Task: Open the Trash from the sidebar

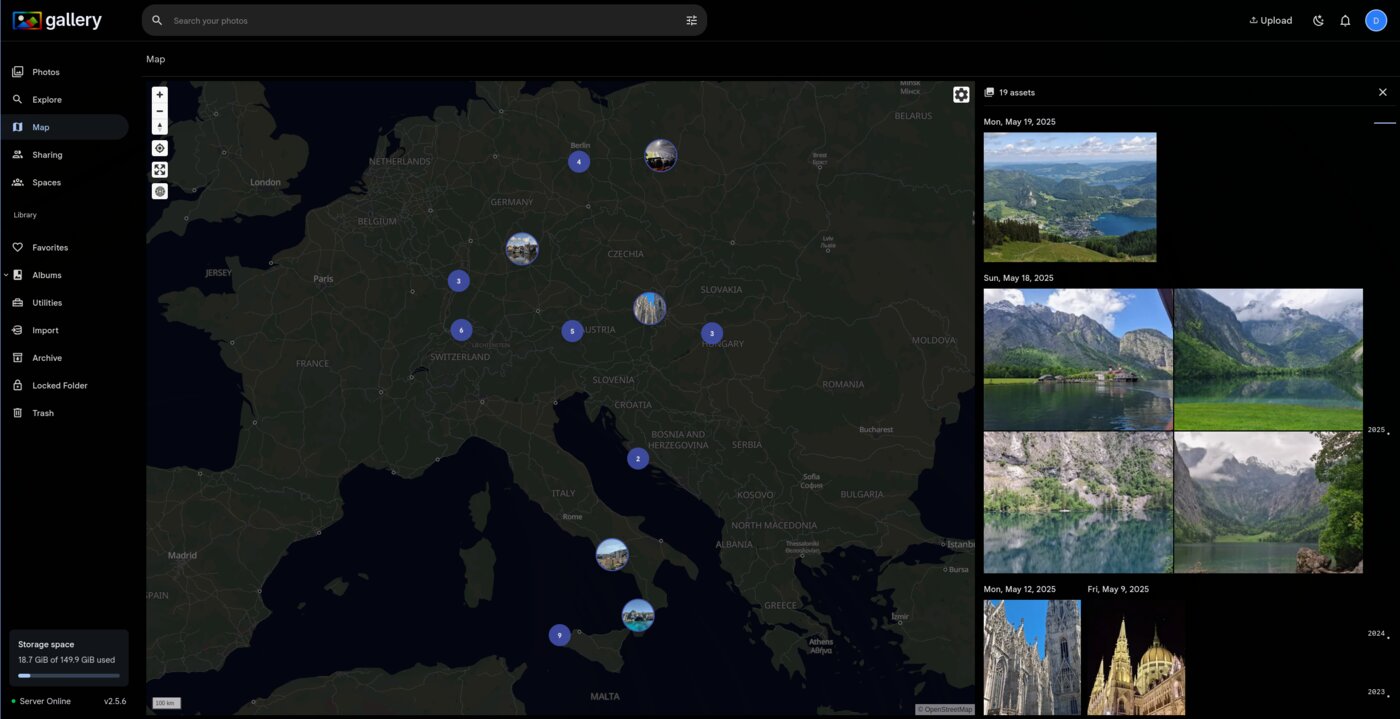Action: (x=42, y=412)
